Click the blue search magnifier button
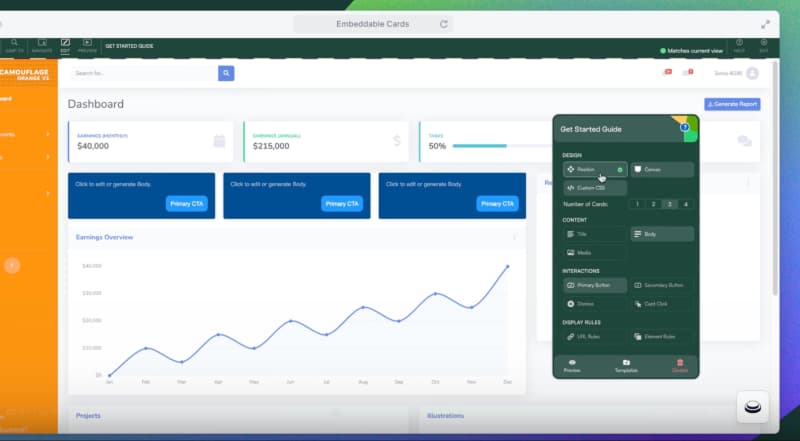This screenshot has width=800, height=441. [226, 74]
